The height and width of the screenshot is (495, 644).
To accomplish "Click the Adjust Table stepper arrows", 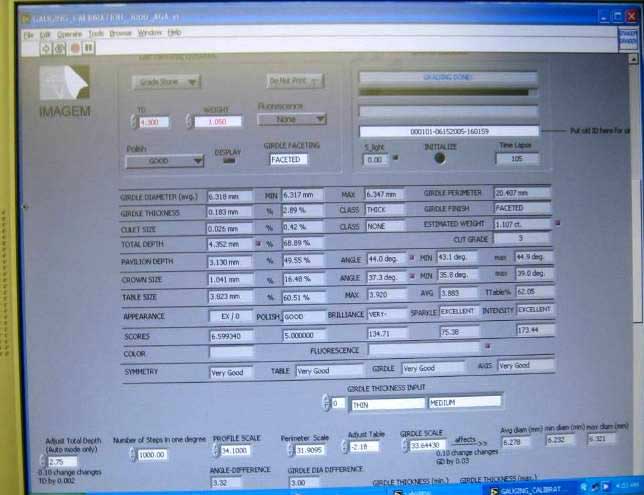I will [344, 447].
